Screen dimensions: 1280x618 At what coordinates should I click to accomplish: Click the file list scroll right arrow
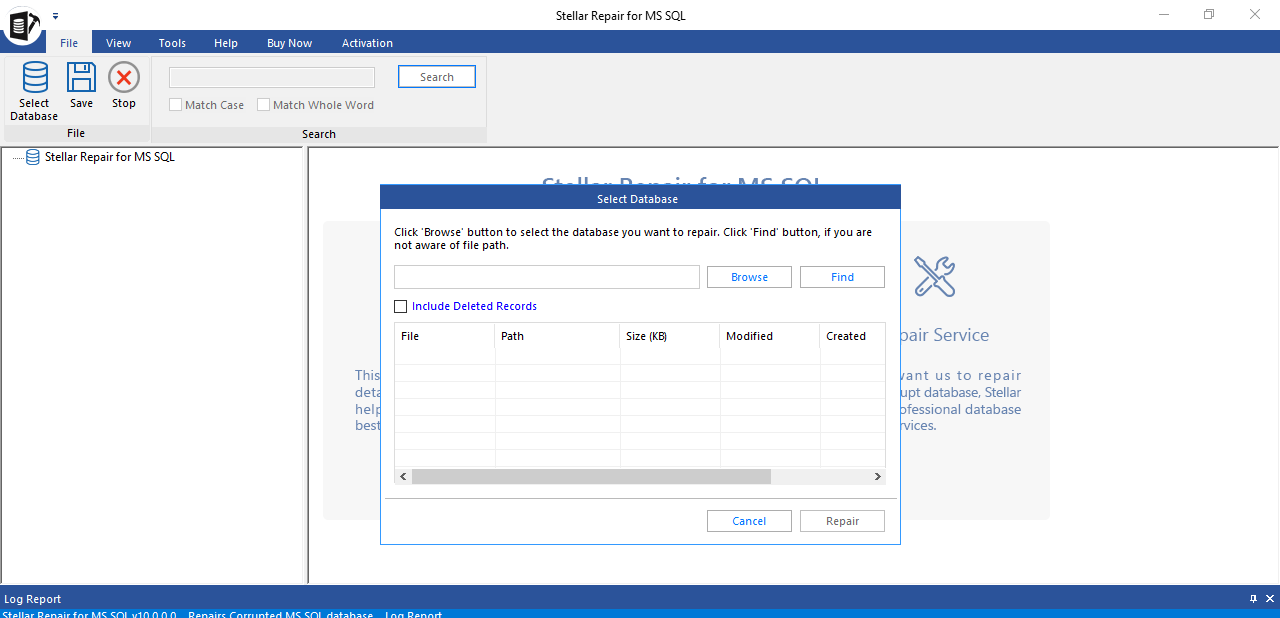(877, 477)
